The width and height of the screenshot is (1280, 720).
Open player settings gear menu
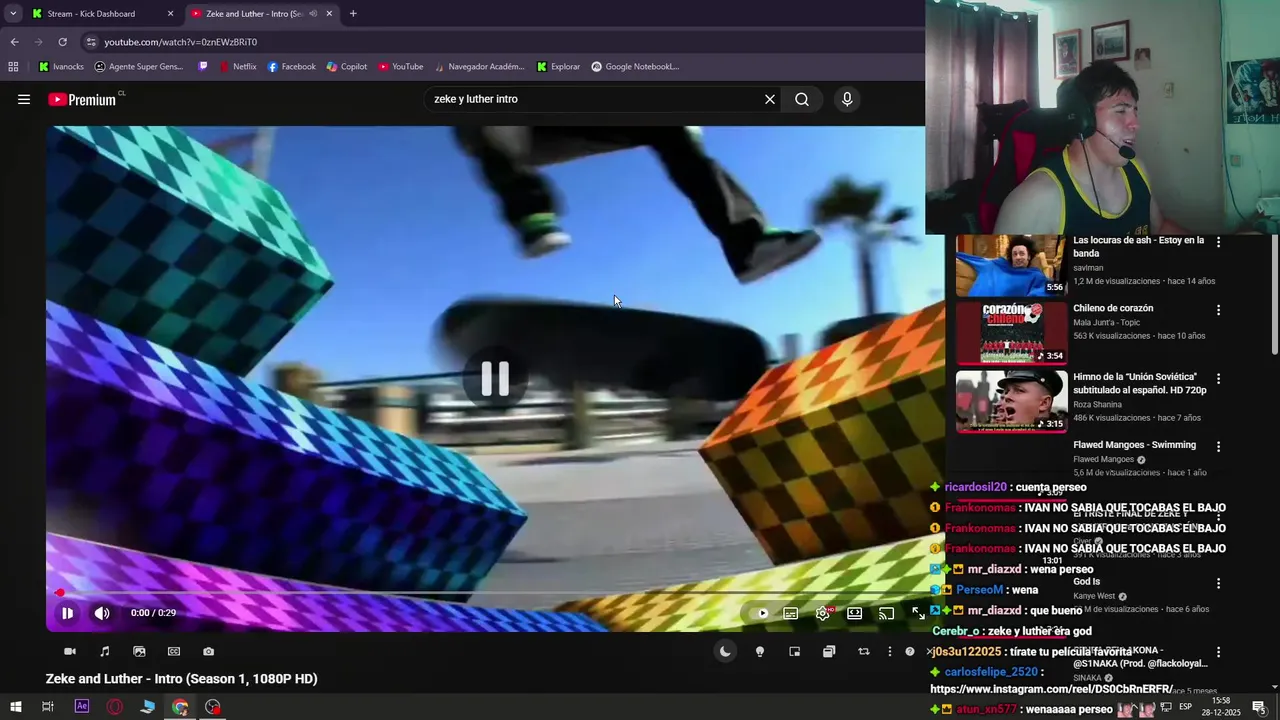click(x=823, y=613)
